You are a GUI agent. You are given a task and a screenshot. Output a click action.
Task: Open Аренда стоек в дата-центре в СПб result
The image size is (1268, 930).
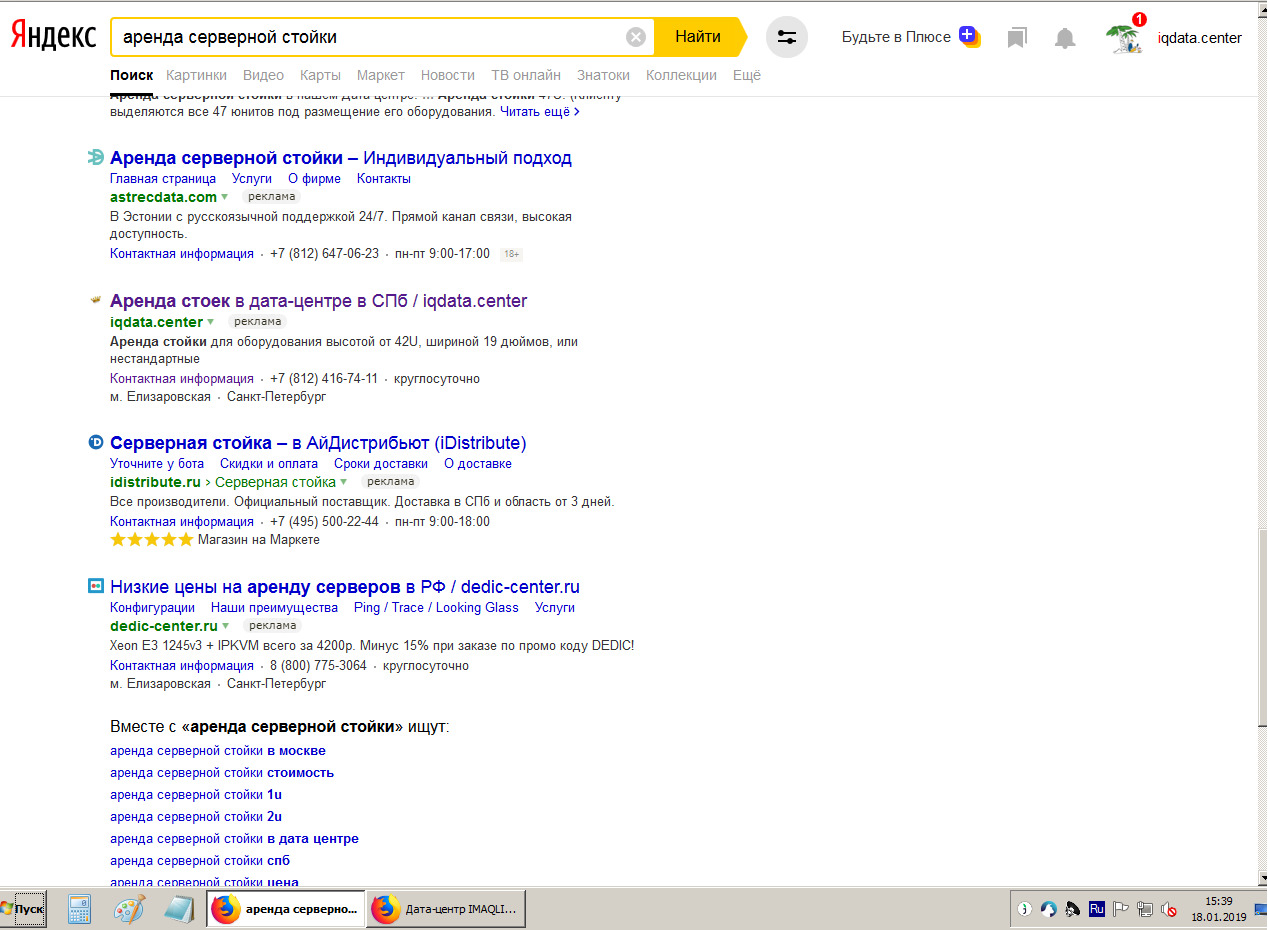click(x=318, y=301)
